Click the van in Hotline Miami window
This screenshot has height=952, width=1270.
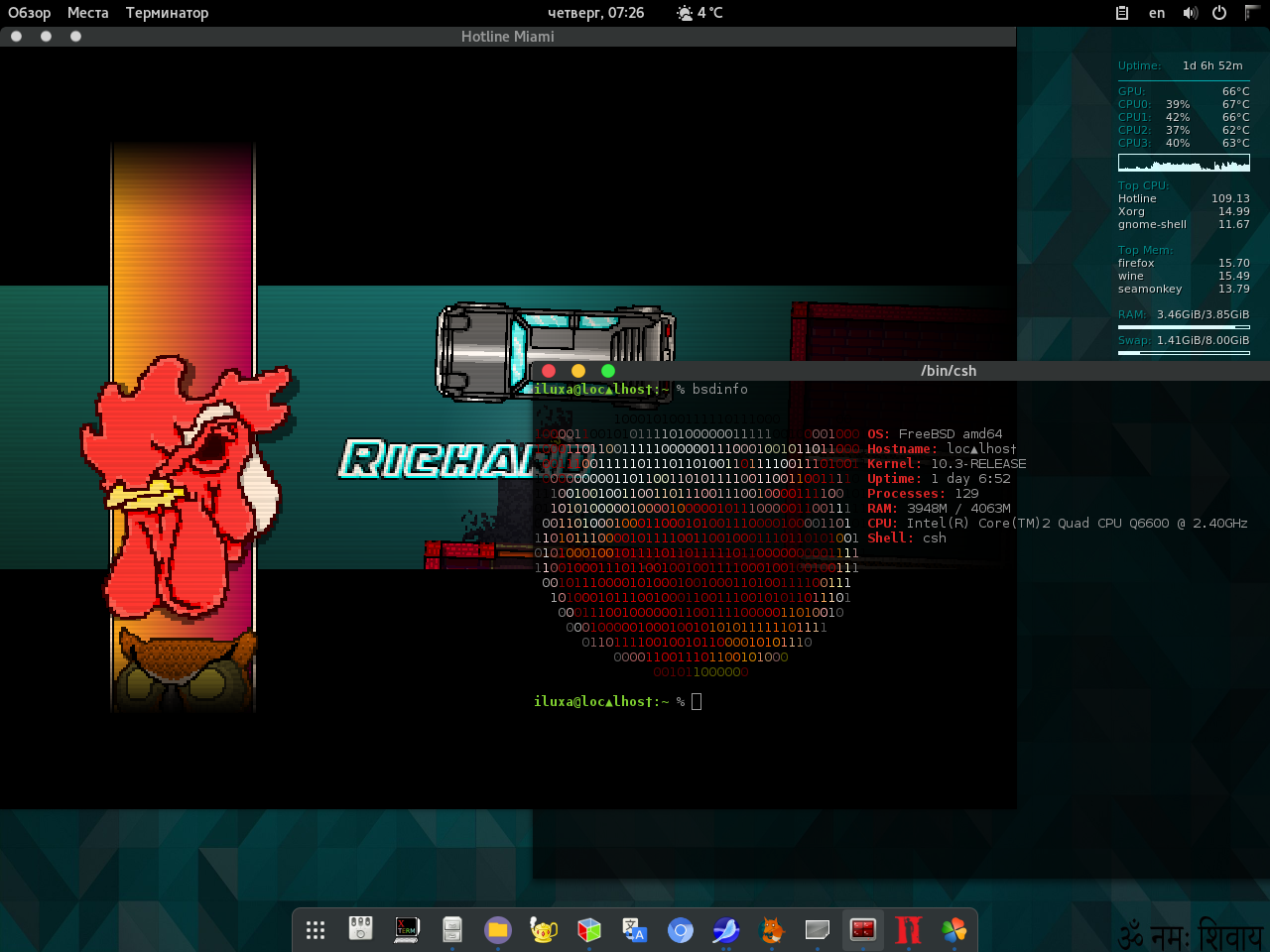(x=556, y=352)
